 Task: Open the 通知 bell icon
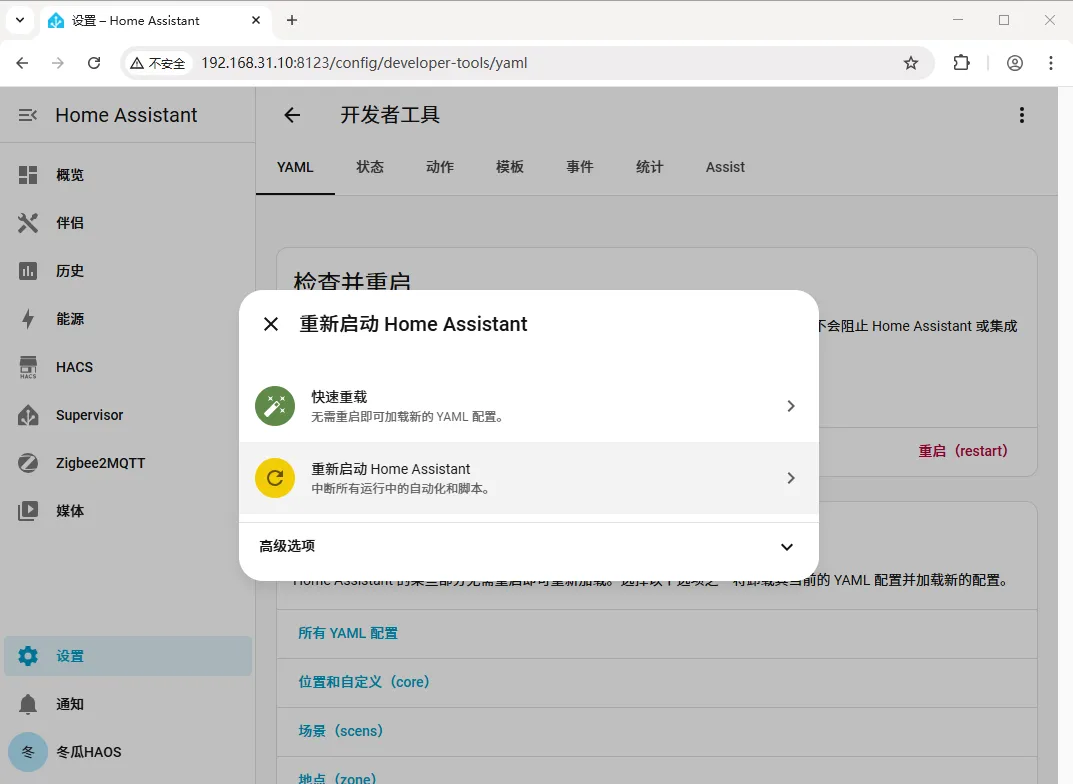click(27, 704)
